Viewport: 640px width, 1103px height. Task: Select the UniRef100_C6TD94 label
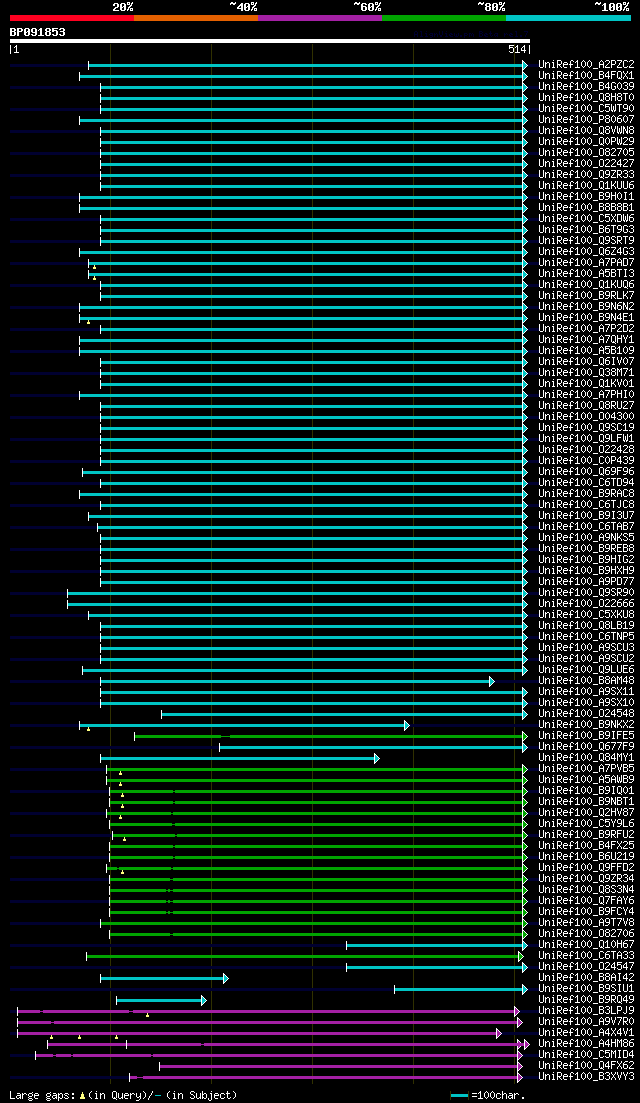click(x=587, y=483)
